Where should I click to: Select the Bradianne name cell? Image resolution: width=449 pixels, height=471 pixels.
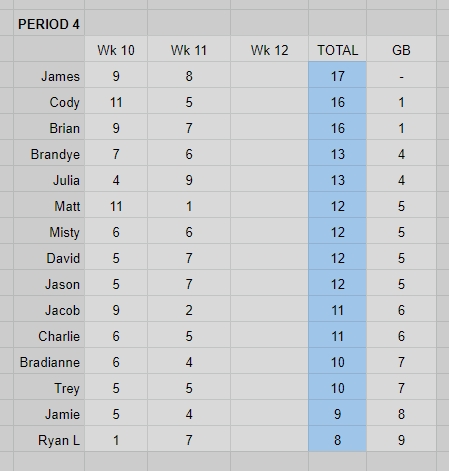tap(49, 361)
